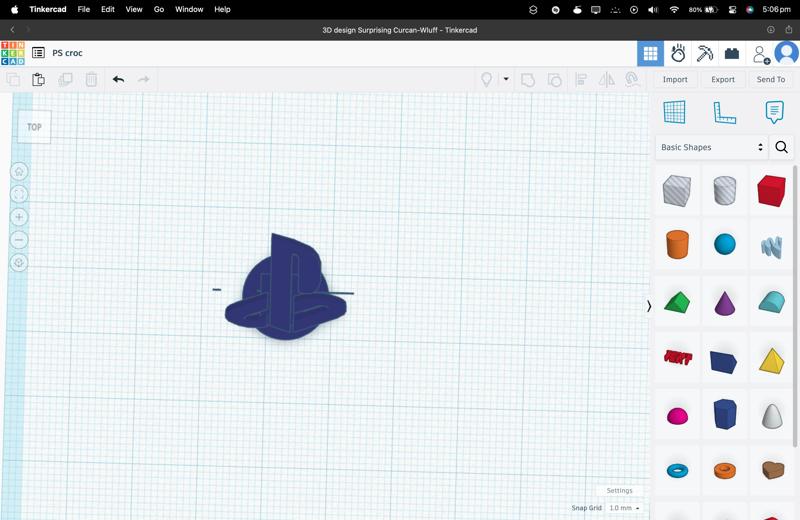This screenshot has width=800, height=520.
Task: Invite collaborators with add-person icon
Action: 761,55
